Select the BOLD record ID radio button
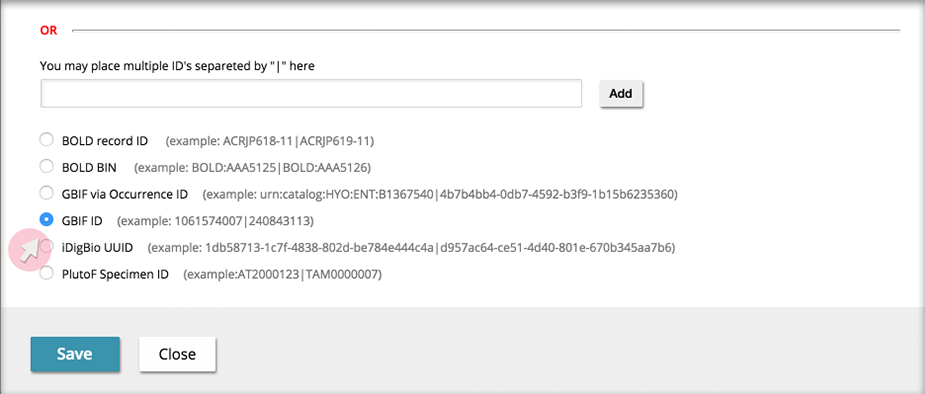 pyautogui.click(x=46, y=140)
